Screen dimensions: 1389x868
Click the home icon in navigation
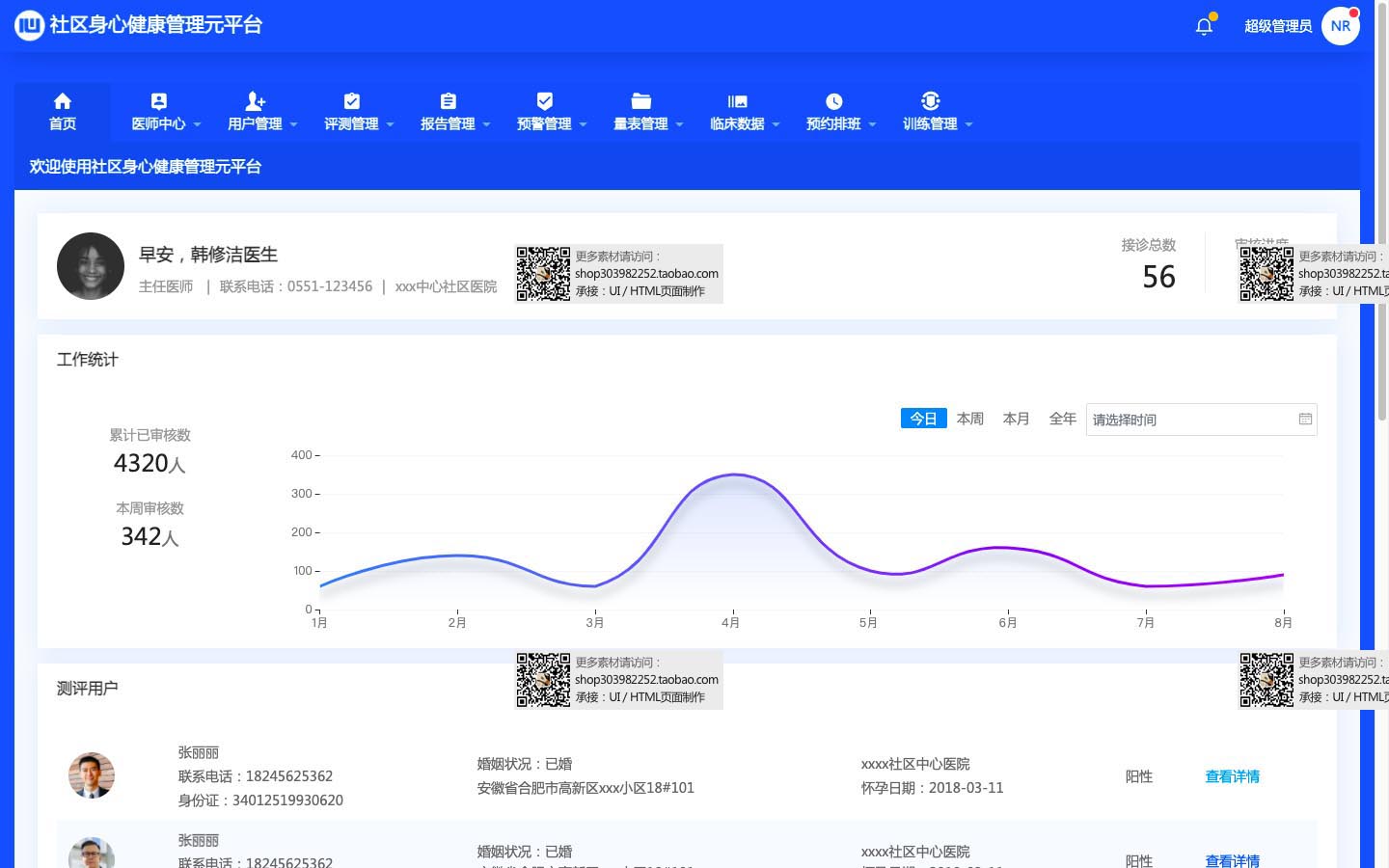click(x=63, y=101)
